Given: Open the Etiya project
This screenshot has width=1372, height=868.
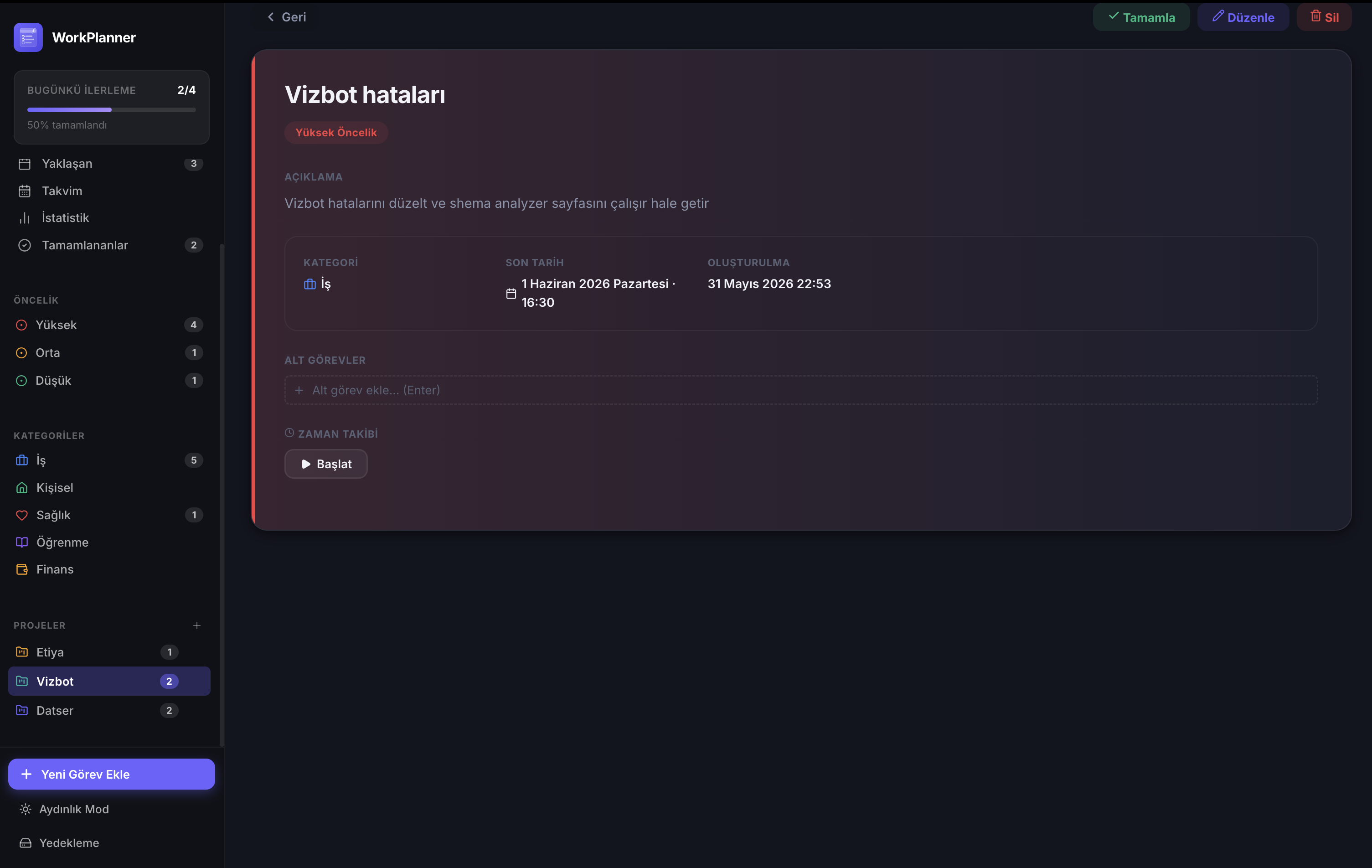Looking at the screenshot, I should (x=109, y=651).
